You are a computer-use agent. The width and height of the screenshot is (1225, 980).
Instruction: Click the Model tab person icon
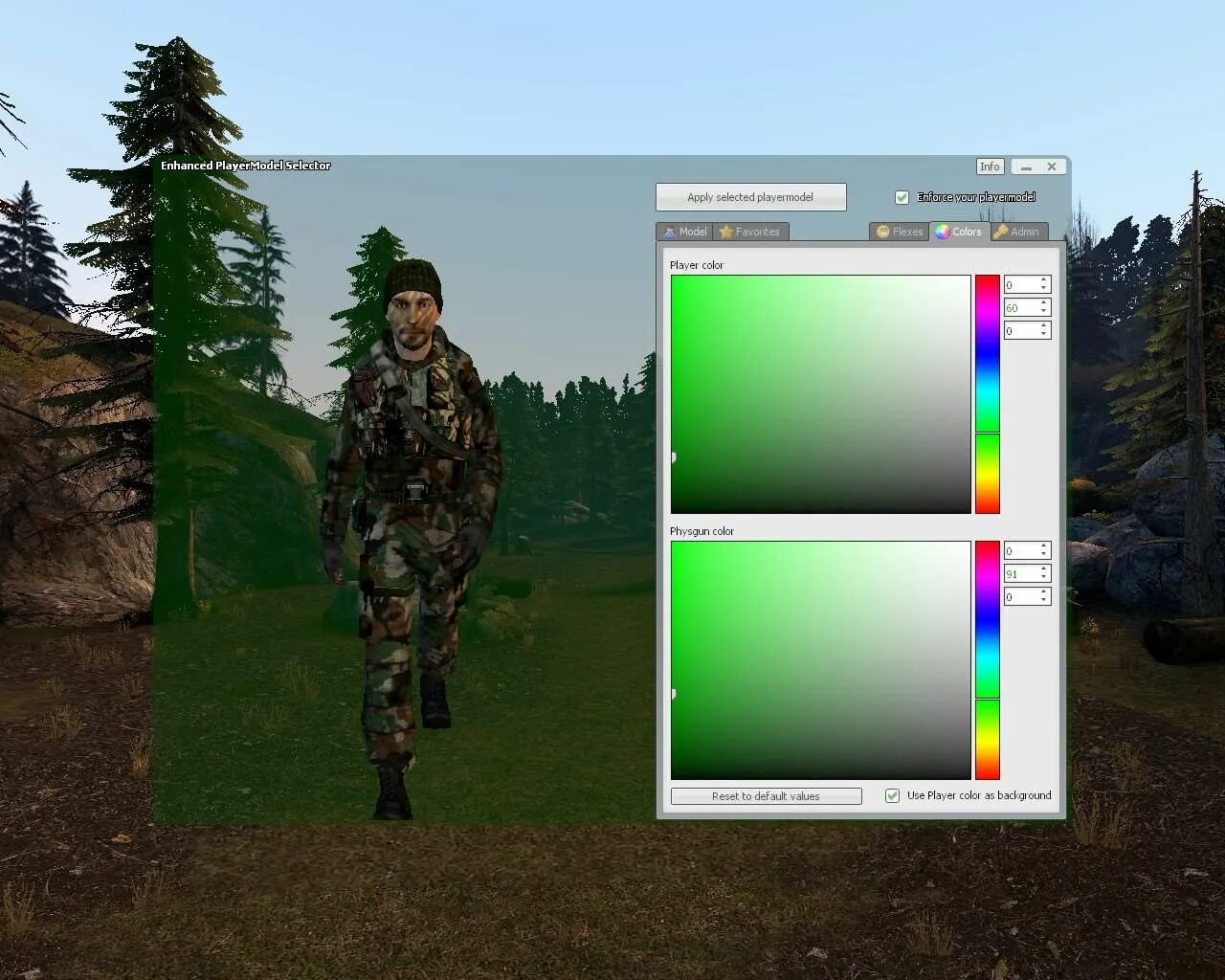pyautogui.click(x=669, y=232)
